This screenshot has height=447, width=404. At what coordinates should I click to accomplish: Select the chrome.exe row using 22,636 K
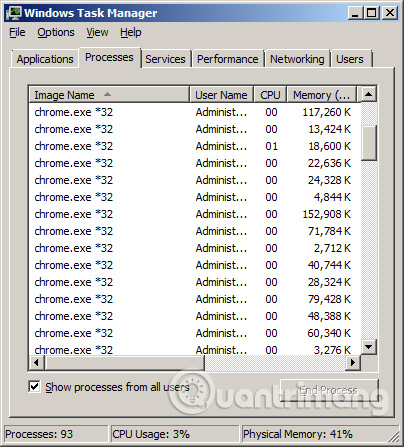pos(195,163)
